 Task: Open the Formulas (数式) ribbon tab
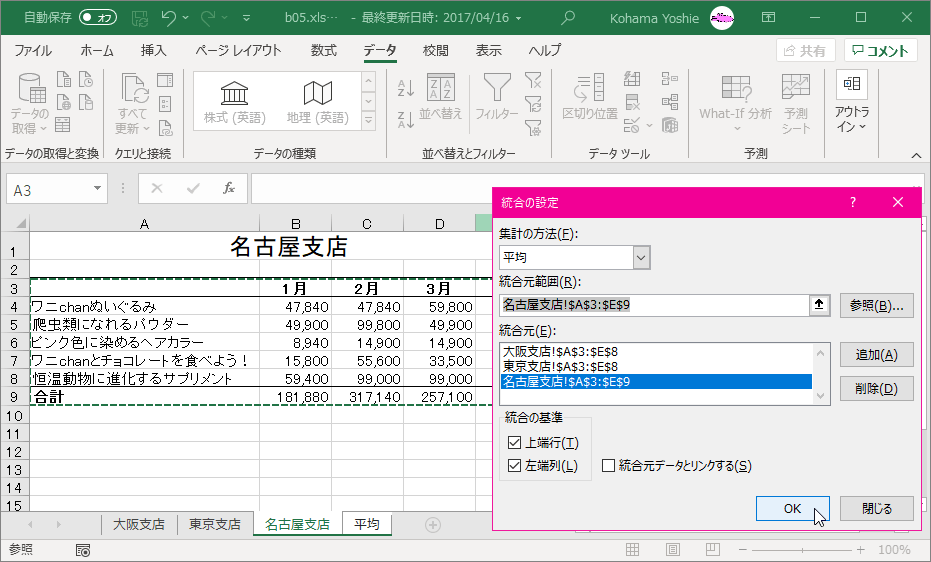point(323,51)
